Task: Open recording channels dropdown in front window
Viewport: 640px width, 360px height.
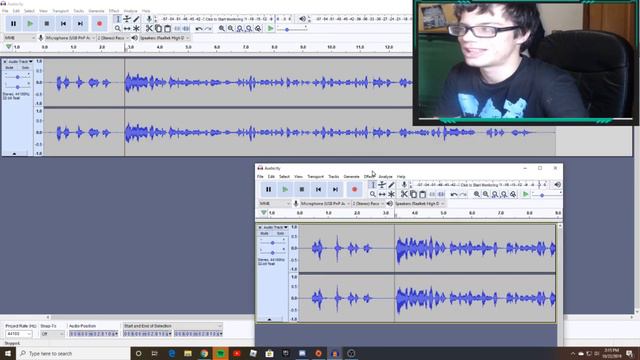Action: [369, 203]
